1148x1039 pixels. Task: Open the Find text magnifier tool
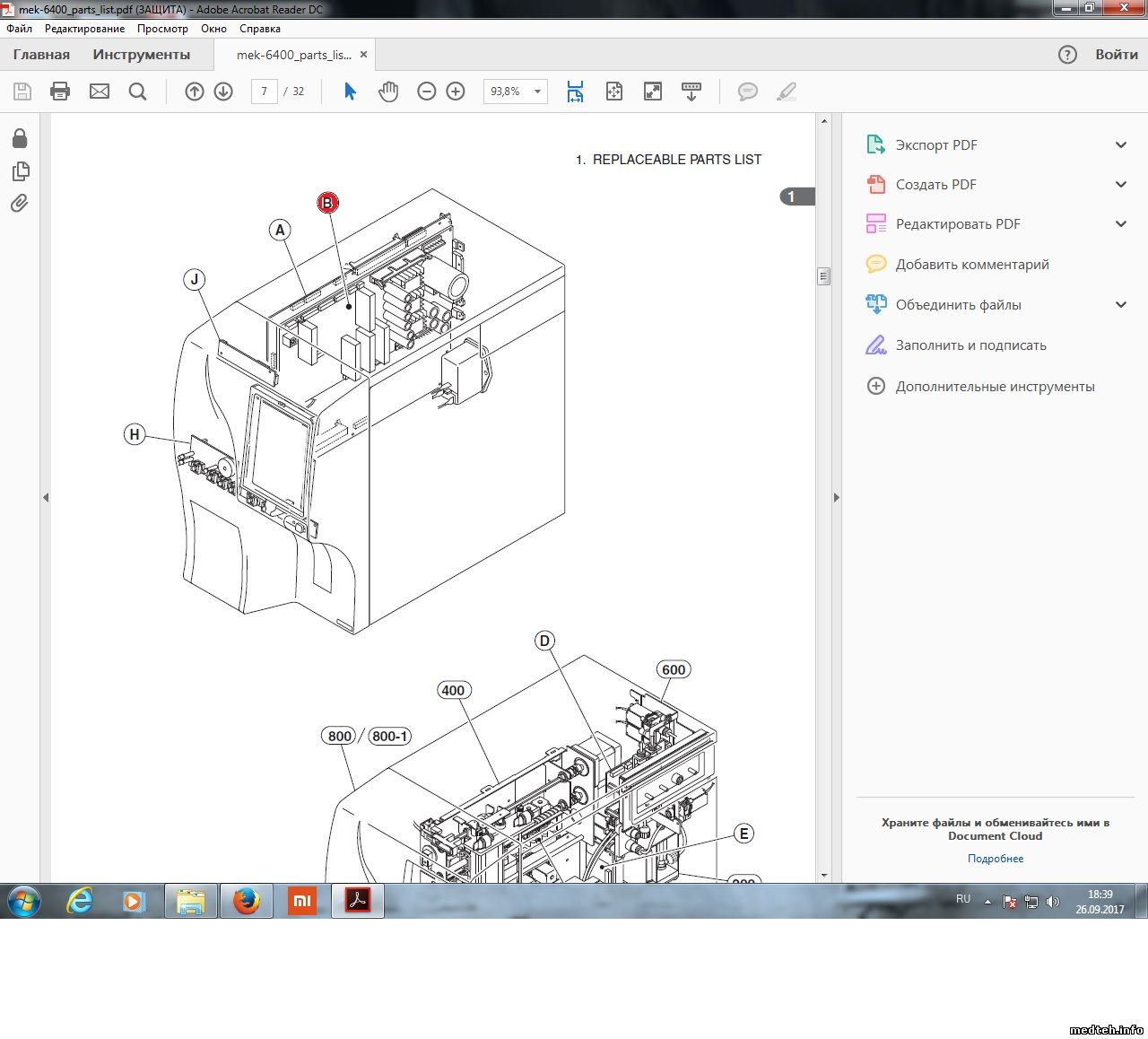pos(137,92)
